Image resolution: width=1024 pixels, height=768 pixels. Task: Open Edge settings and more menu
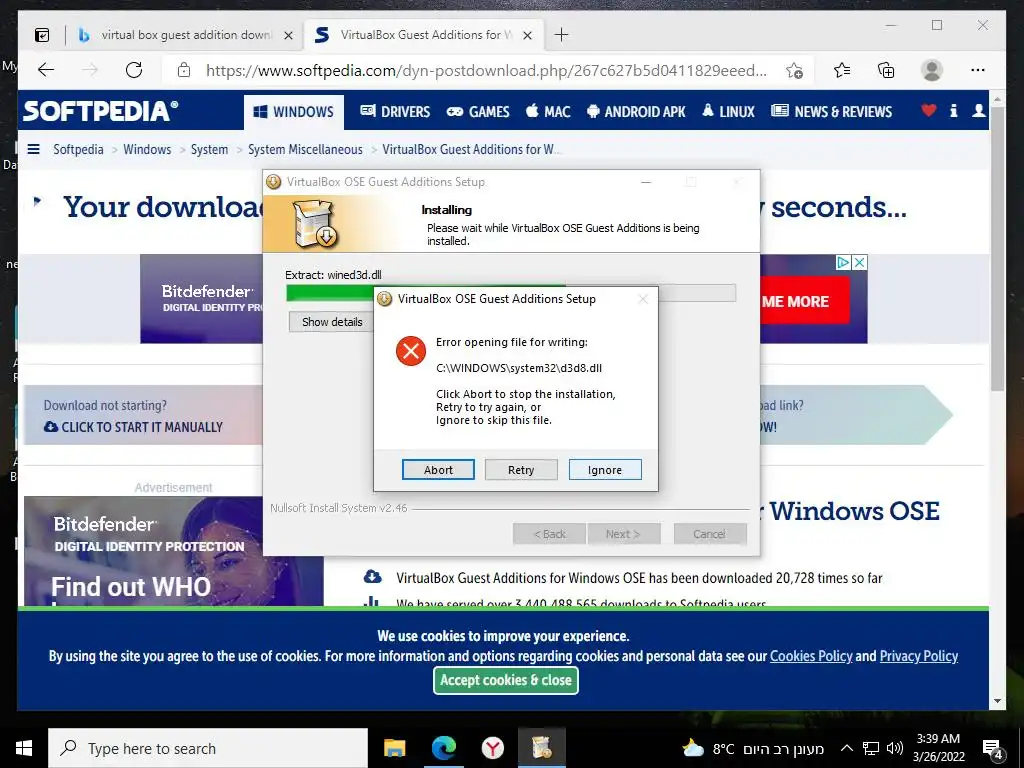pyautogui.click(x=978, y=70)
